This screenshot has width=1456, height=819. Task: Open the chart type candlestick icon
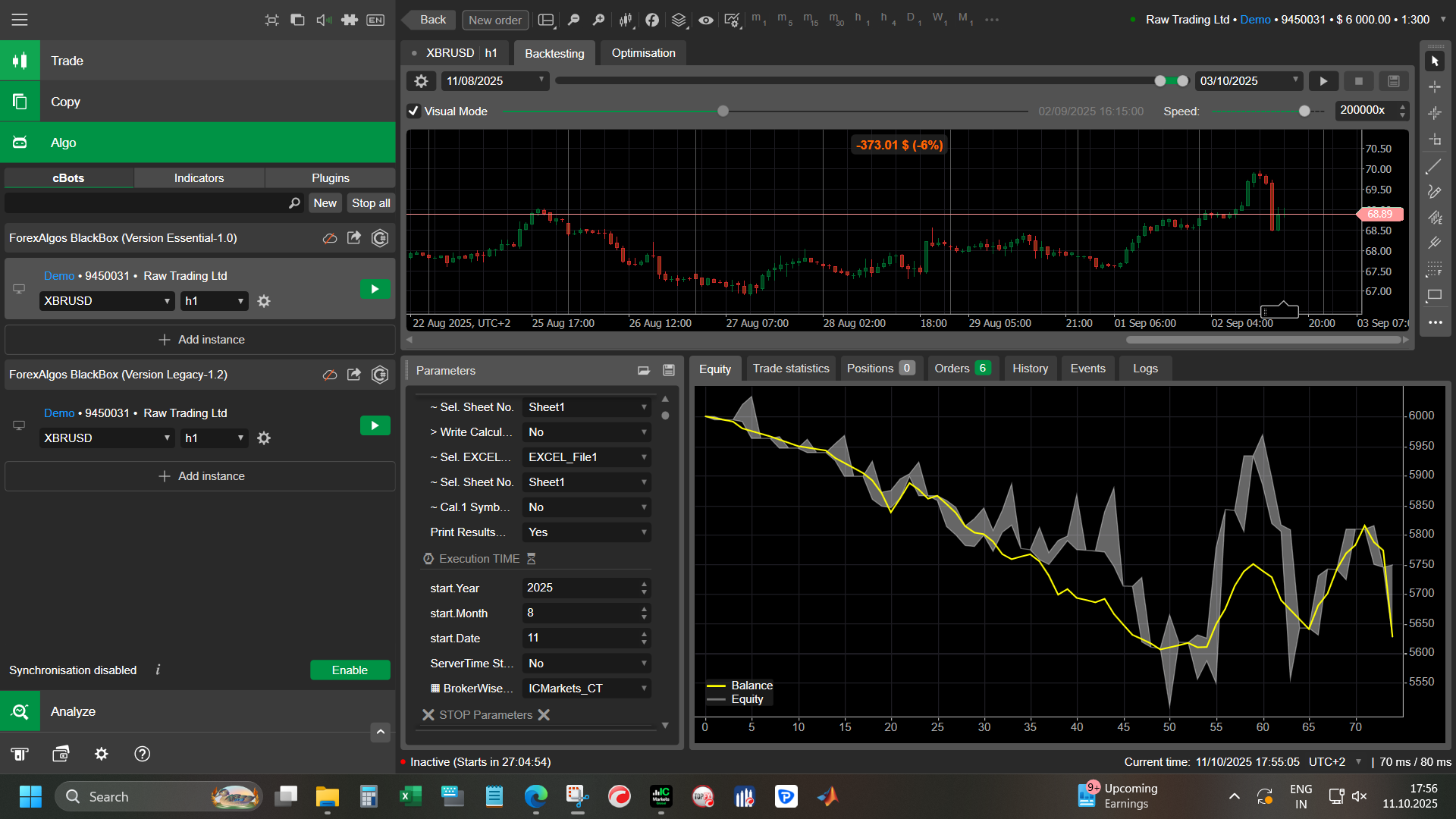coord(626,20)
